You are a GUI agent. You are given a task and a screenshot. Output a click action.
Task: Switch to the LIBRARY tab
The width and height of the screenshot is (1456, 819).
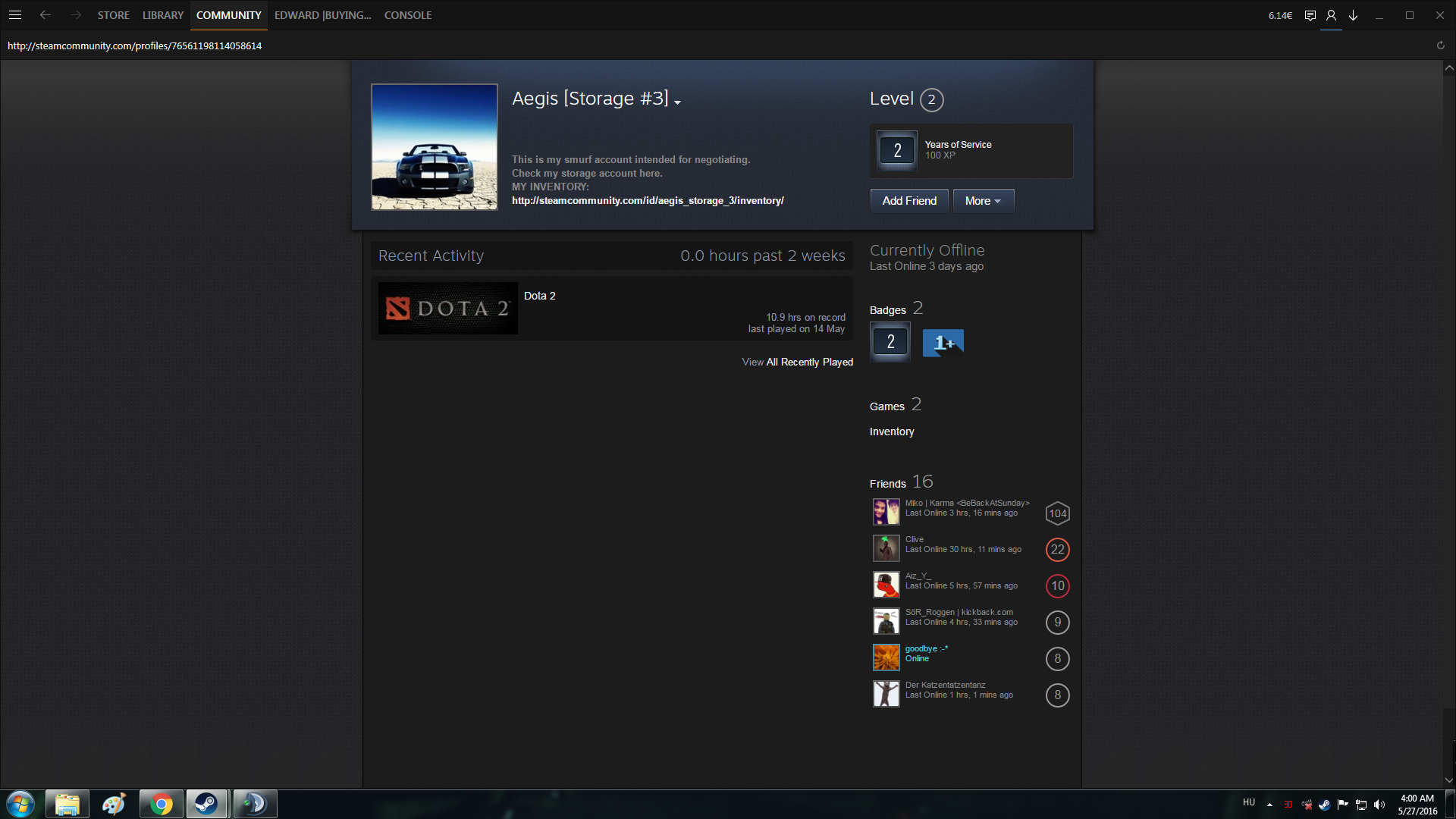[x=163, y=15]
